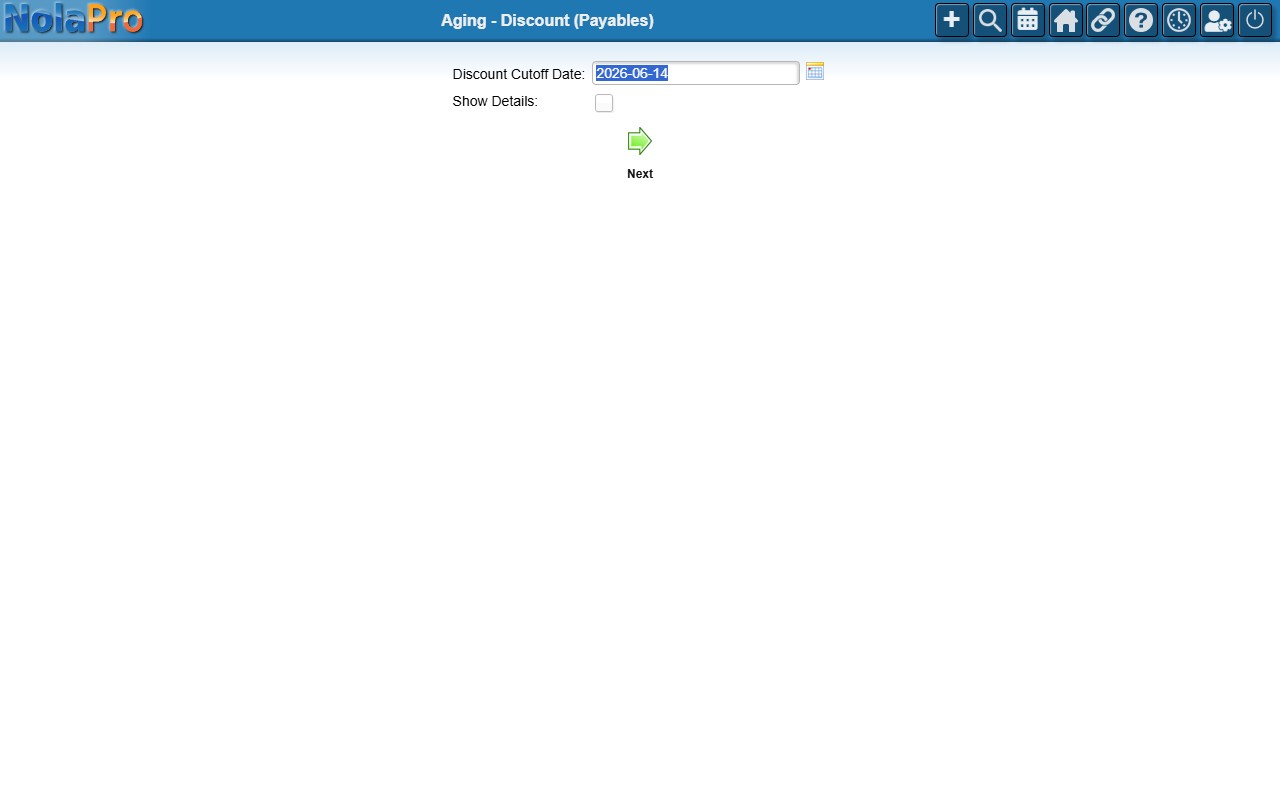Click the clock toolbar icon

[1179, 20]
